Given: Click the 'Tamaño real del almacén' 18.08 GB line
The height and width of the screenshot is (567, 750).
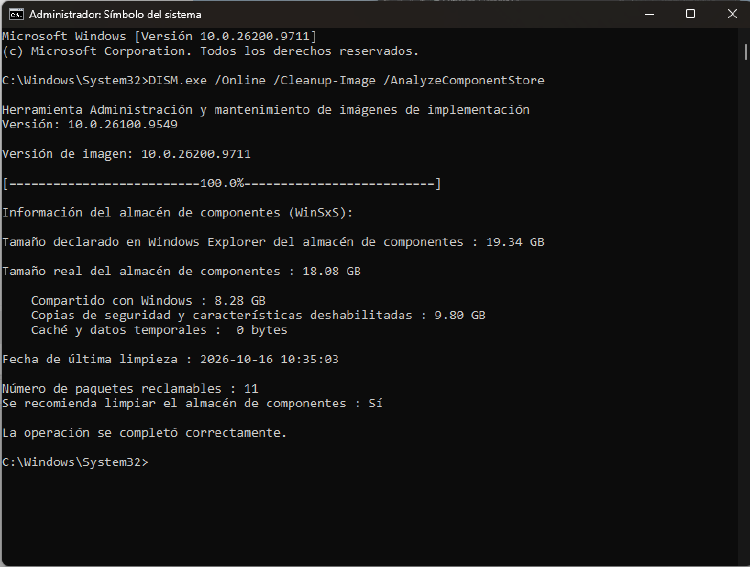Looking at the screenshot, I should (x=181, y=271).
